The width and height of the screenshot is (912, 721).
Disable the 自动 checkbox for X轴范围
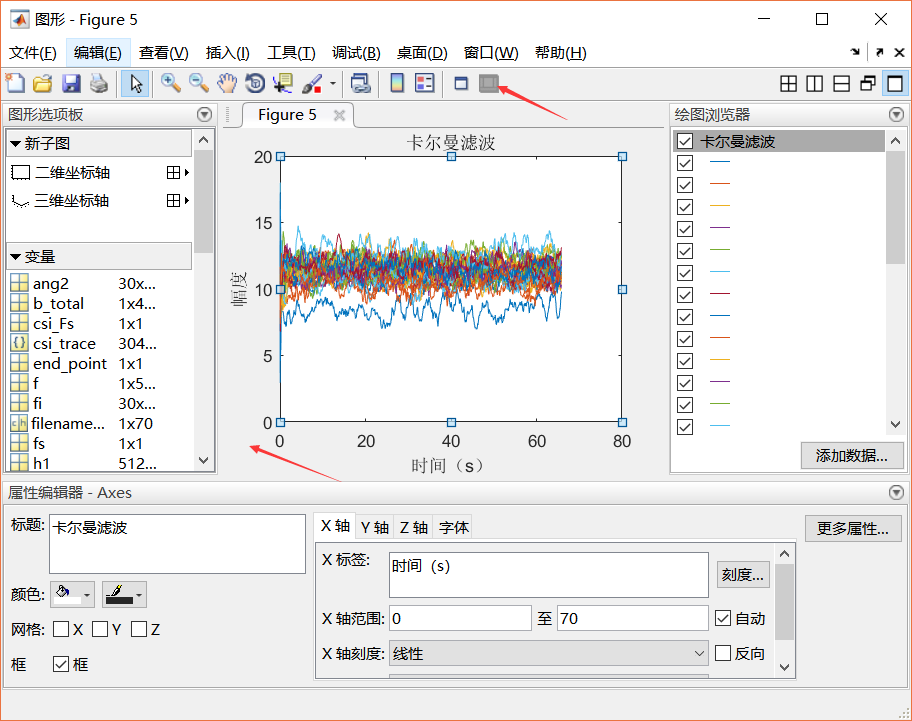[723, 618]
